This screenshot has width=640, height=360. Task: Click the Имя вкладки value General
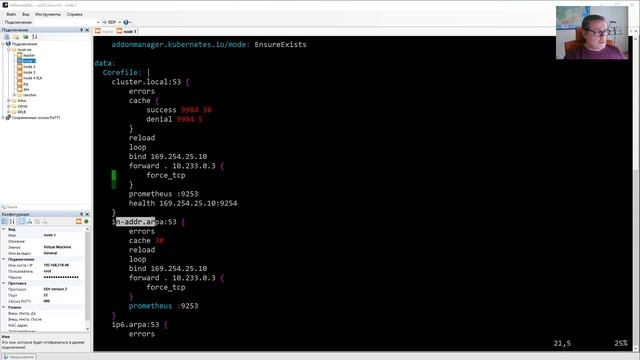click(50, 253)
